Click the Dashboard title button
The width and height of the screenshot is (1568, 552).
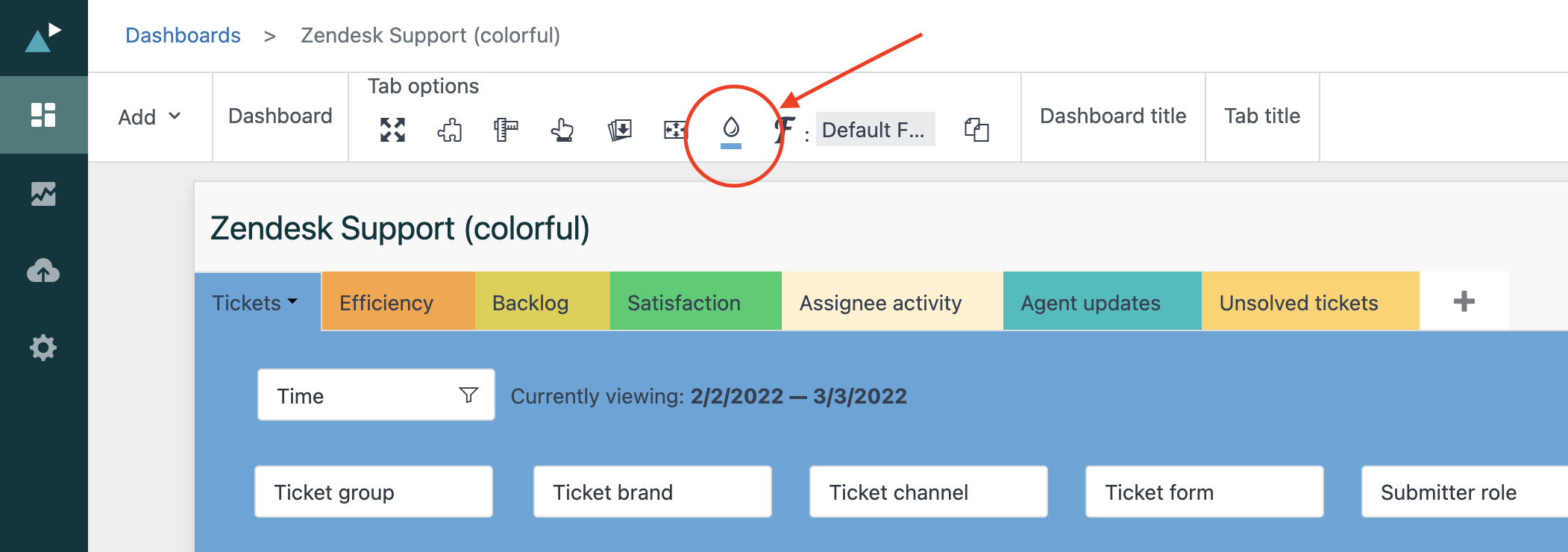pos(1112,116)
